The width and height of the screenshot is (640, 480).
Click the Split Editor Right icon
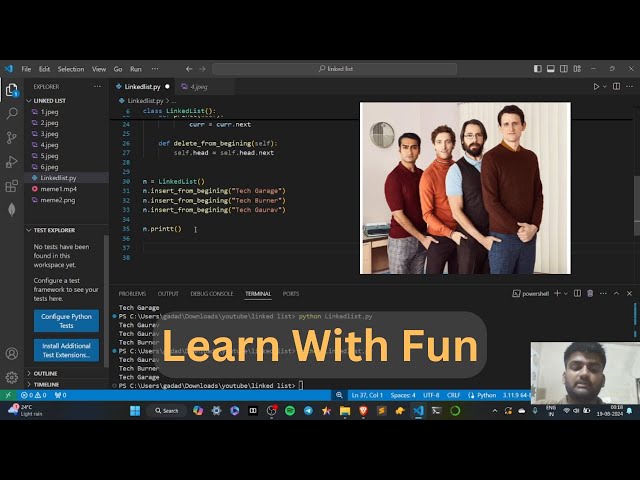pos(616,87)
